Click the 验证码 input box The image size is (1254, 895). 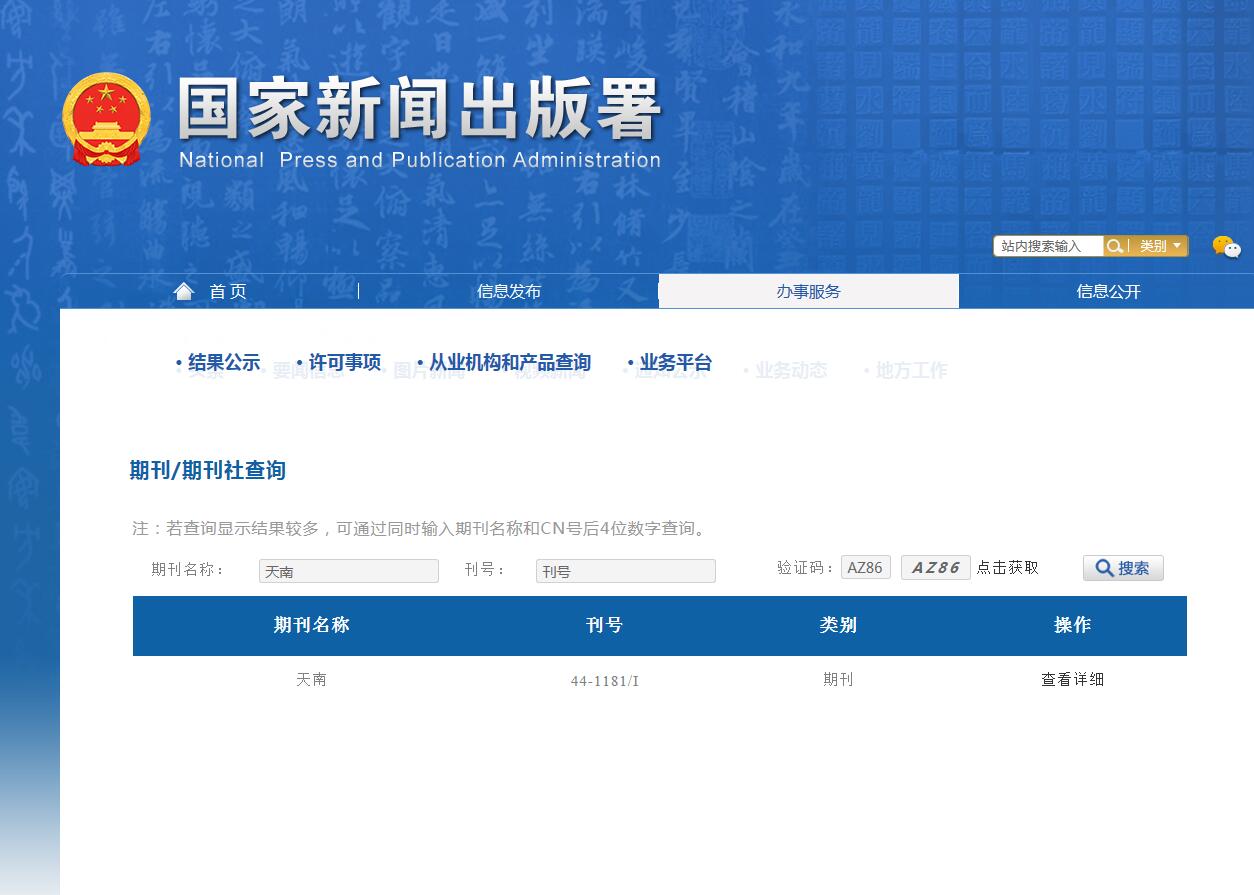[x=865, y=566]
